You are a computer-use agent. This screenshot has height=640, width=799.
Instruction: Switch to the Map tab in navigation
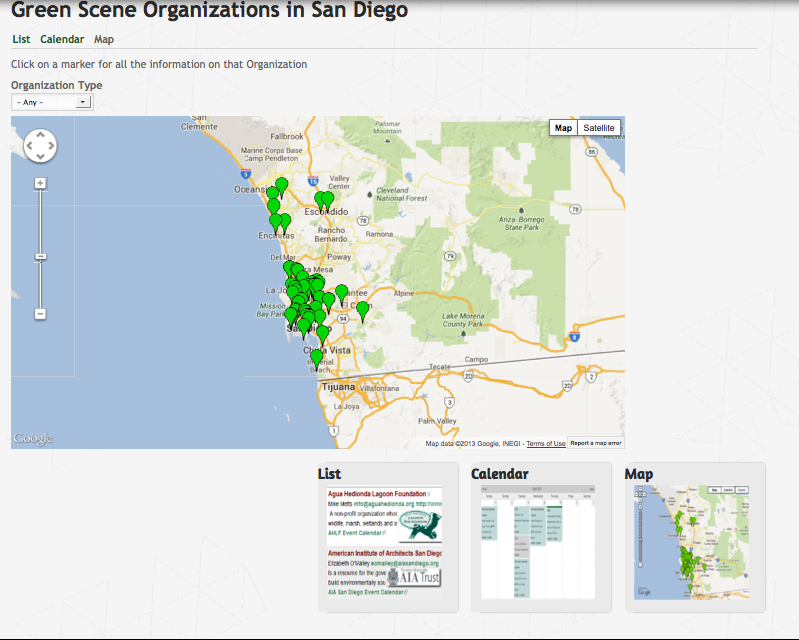click(x=104, y=40)
